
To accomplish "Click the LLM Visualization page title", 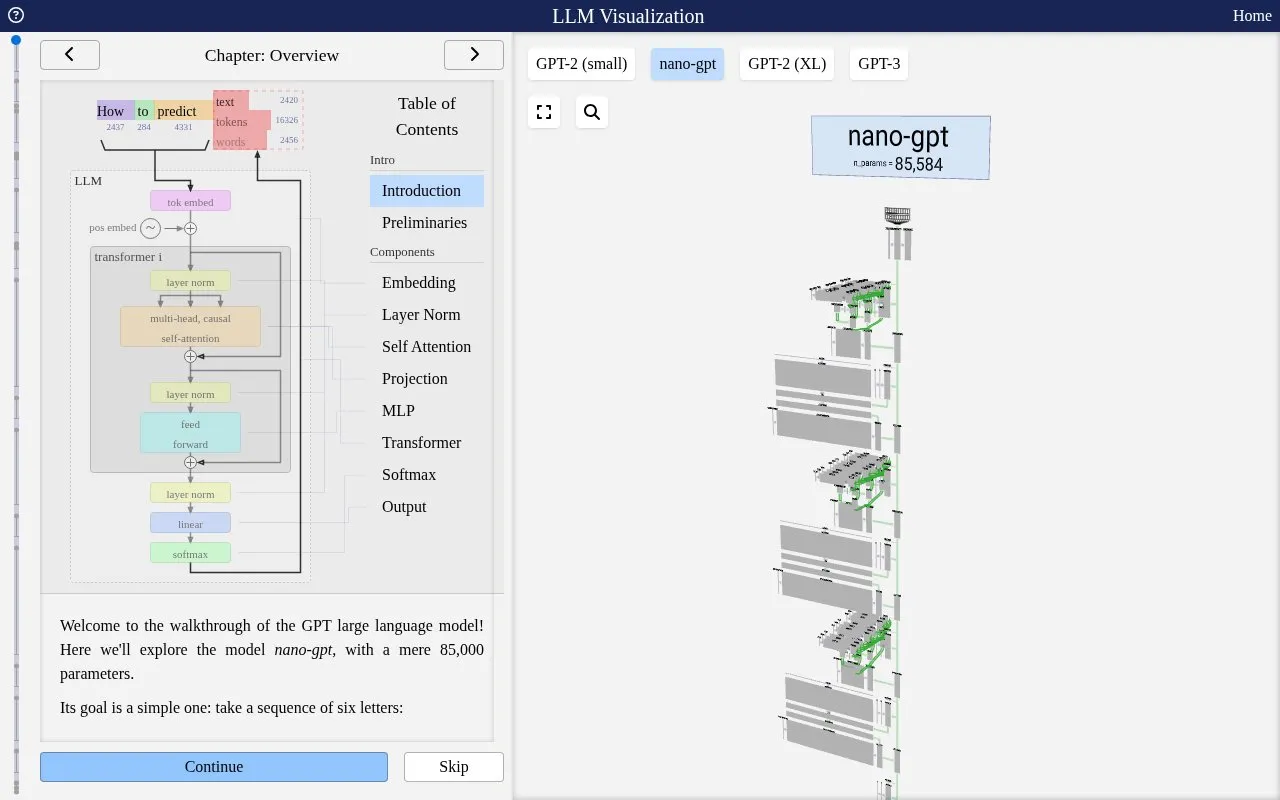I will click(x=628, y=16).
